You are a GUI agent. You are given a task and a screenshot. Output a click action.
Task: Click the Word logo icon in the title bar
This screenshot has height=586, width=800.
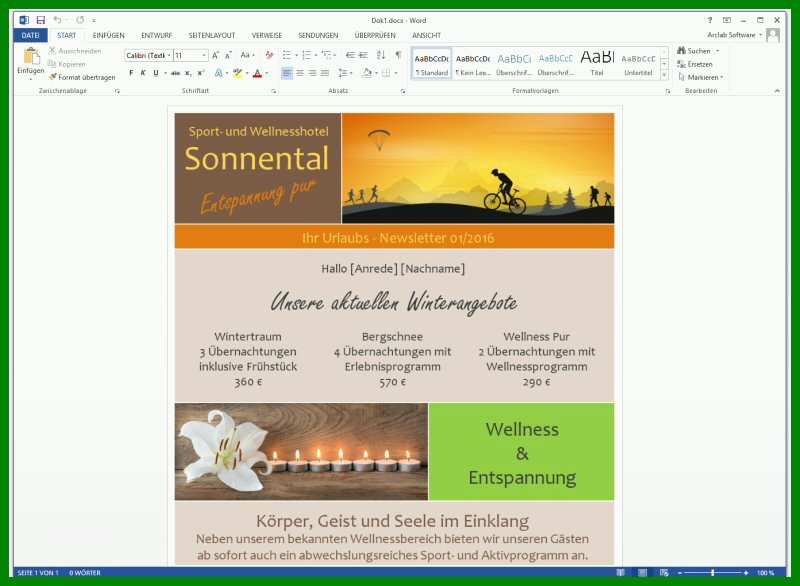point(24,20)
